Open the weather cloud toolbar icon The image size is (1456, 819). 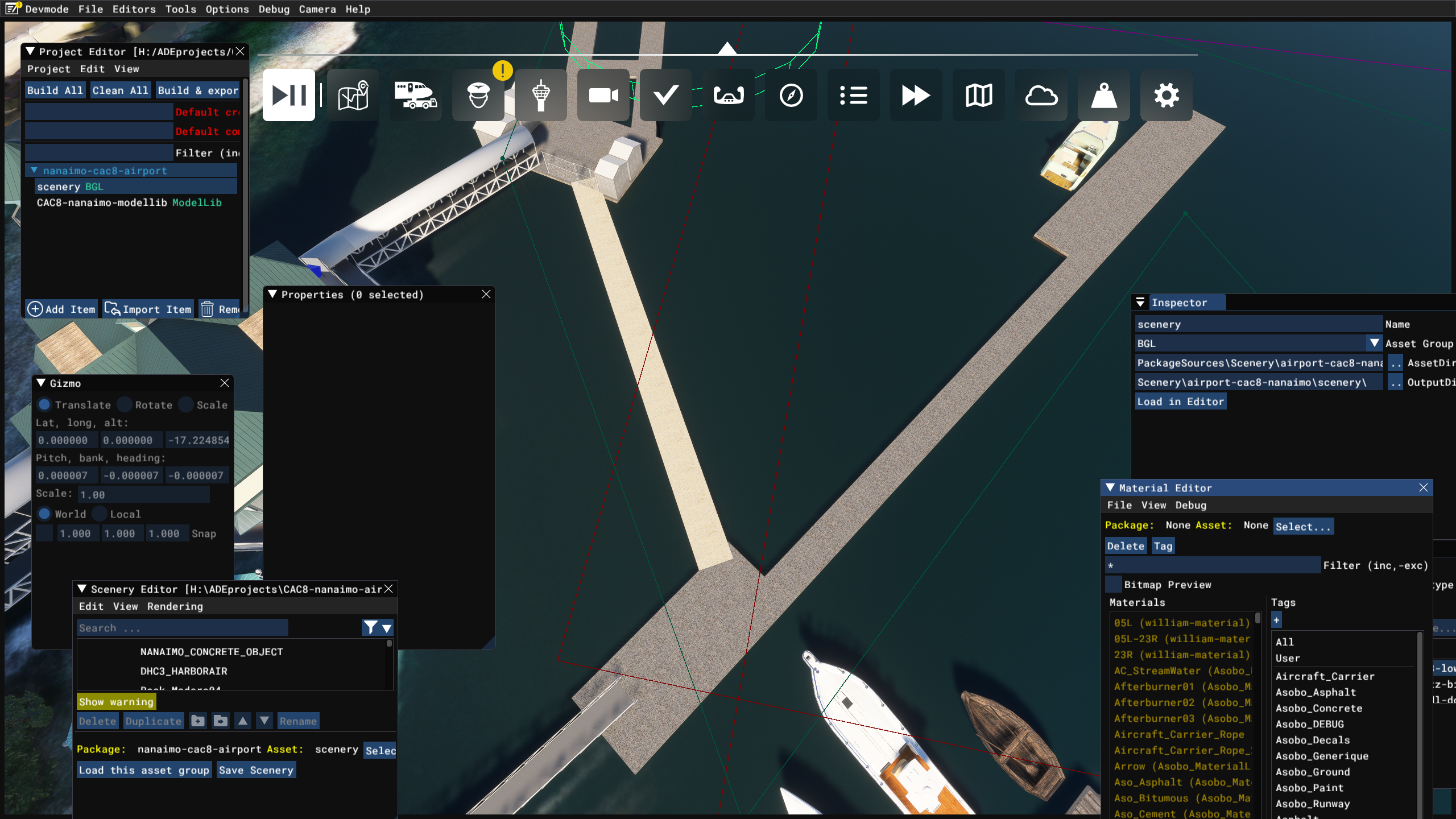(1041, 95)
